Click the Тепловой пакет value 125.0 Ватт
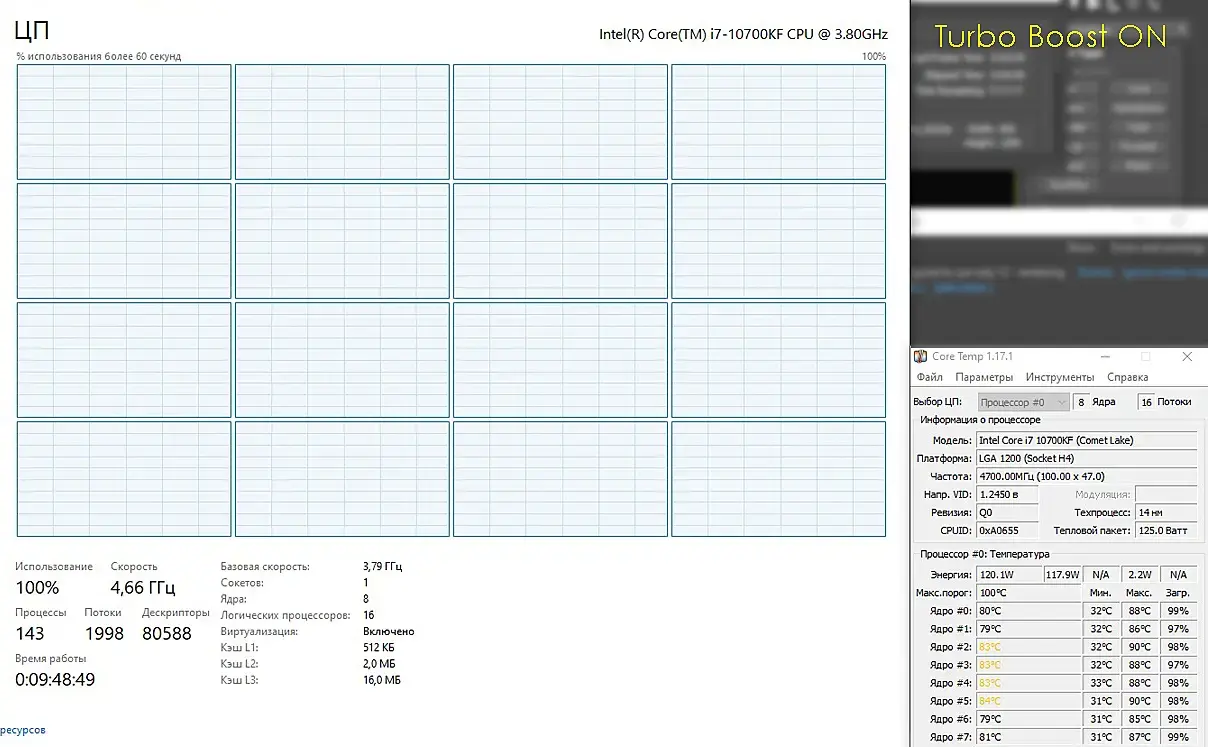 [1166, 530]
